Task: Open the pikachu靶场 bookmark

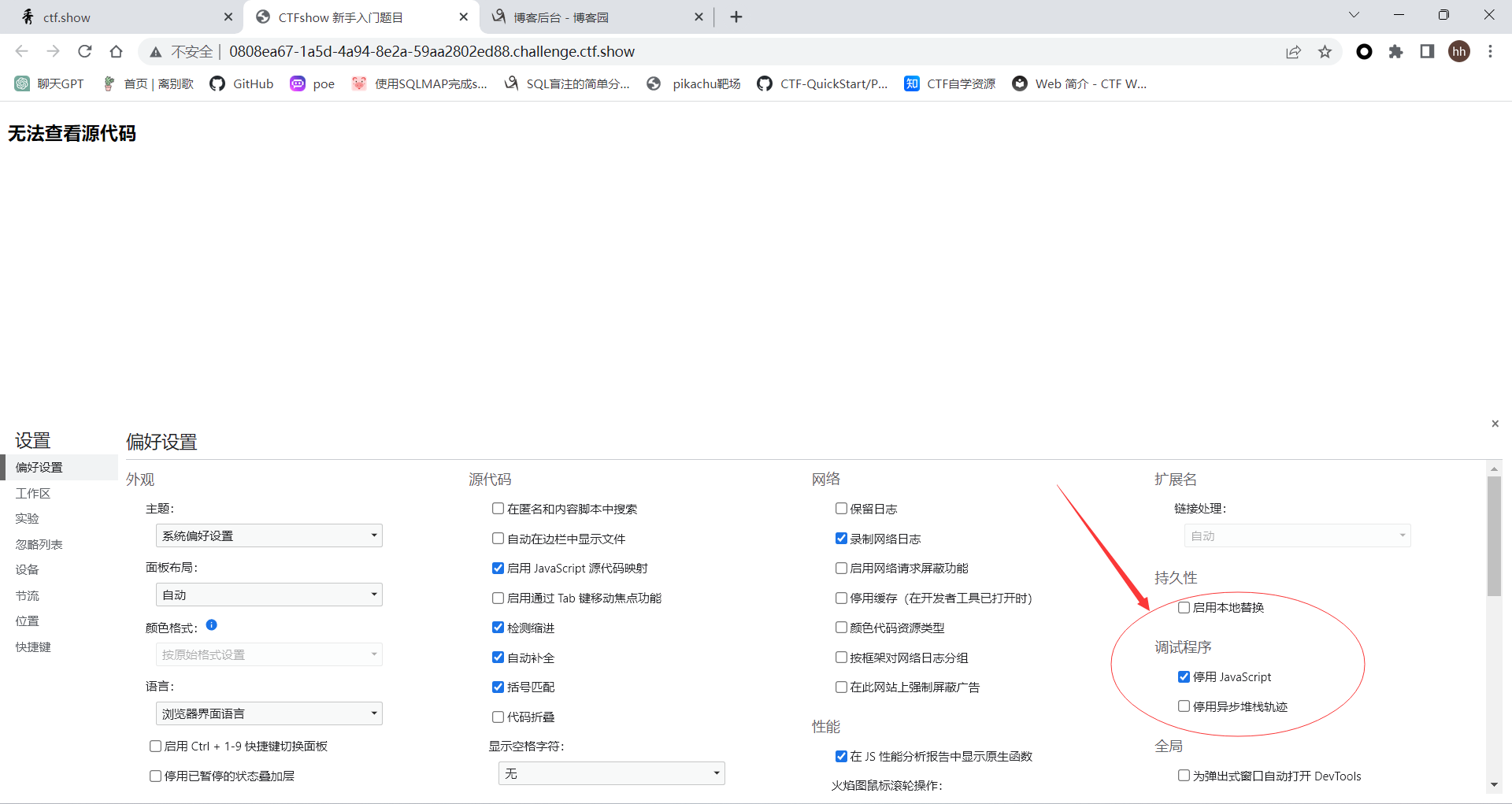Action: pos(694,83)
